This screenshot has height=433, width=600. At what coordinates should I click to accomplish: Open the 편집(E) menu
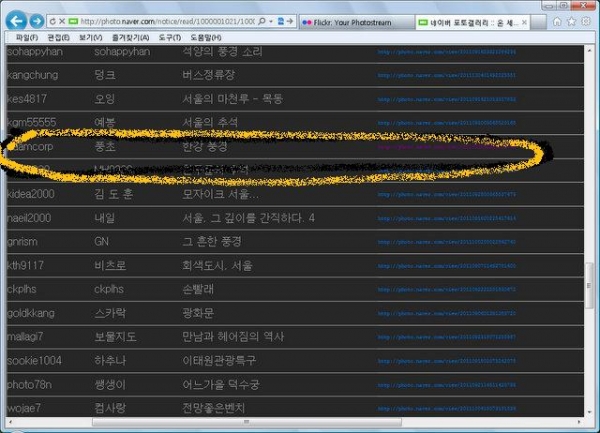(59, 37)
